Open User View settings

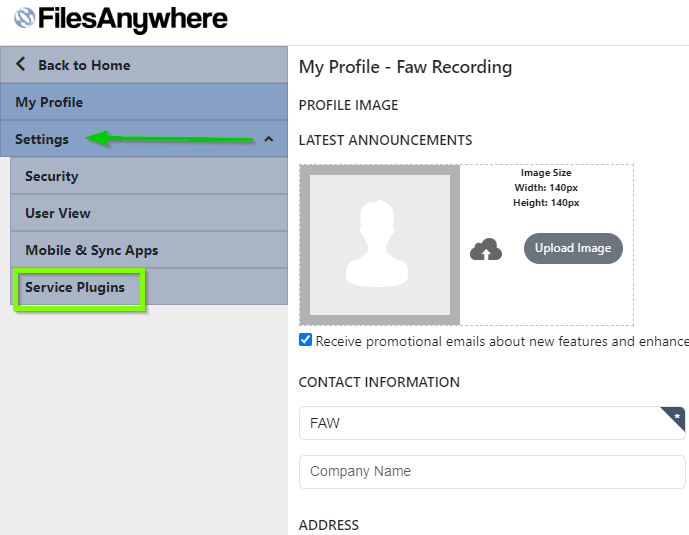(149, 213)
